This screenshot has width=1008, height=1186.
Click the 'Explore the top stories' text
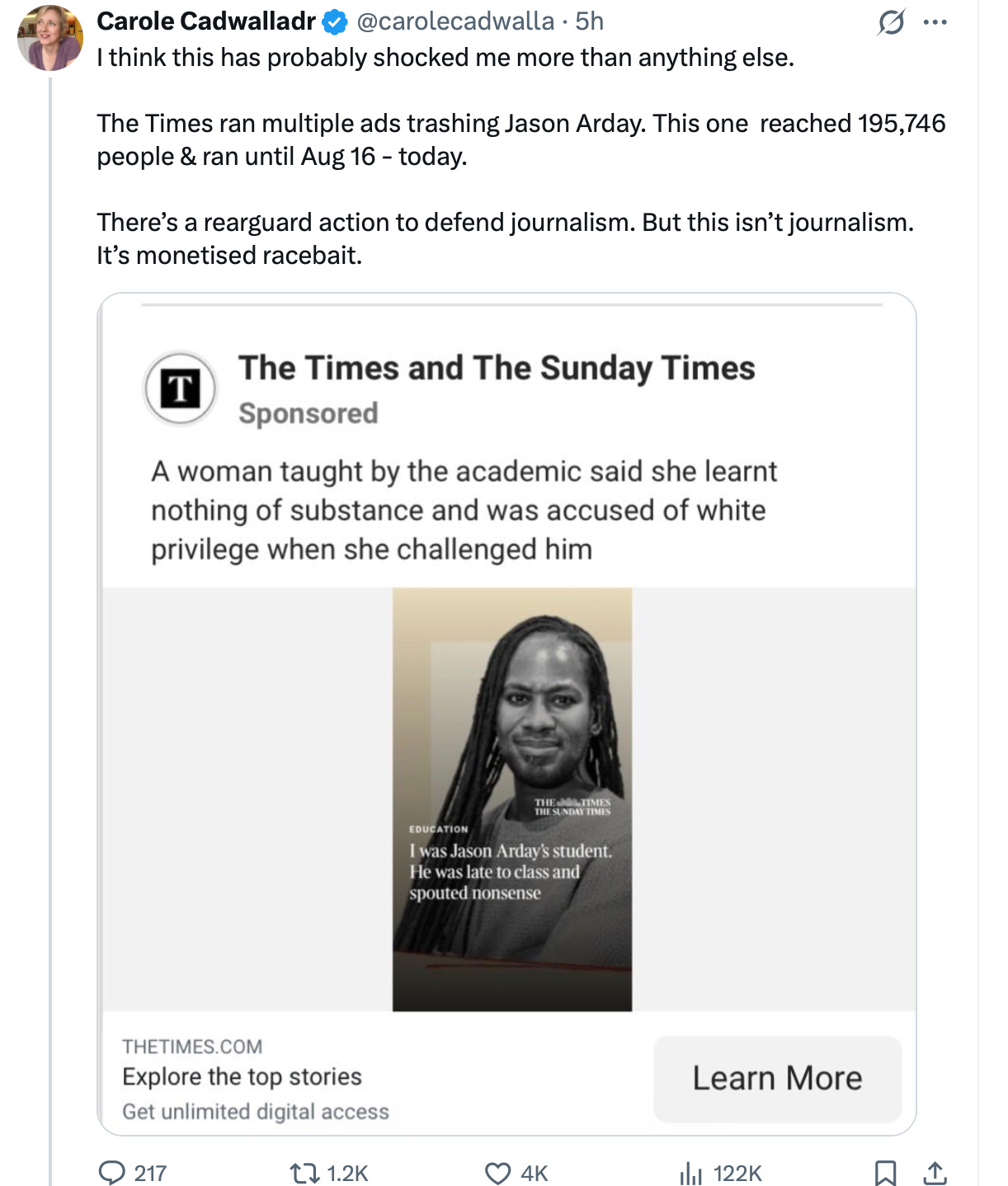(242, 1077)
